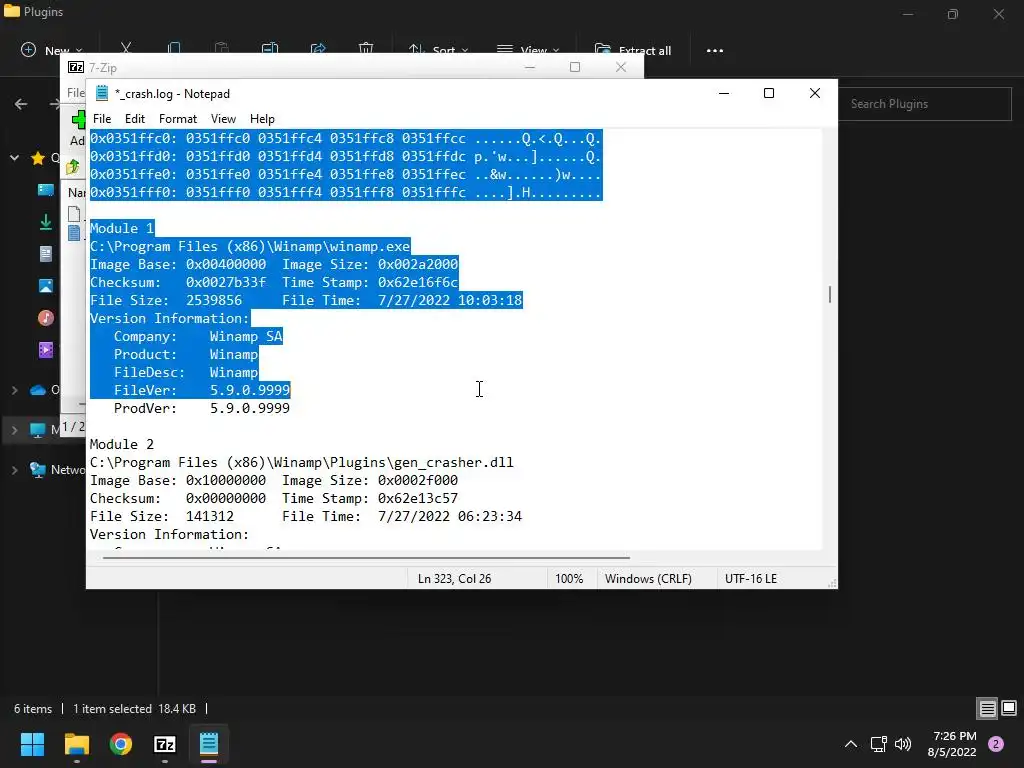Minimize the Notepad window
This screenshot has width=1024, height=768.
click(x=724, y=93)
